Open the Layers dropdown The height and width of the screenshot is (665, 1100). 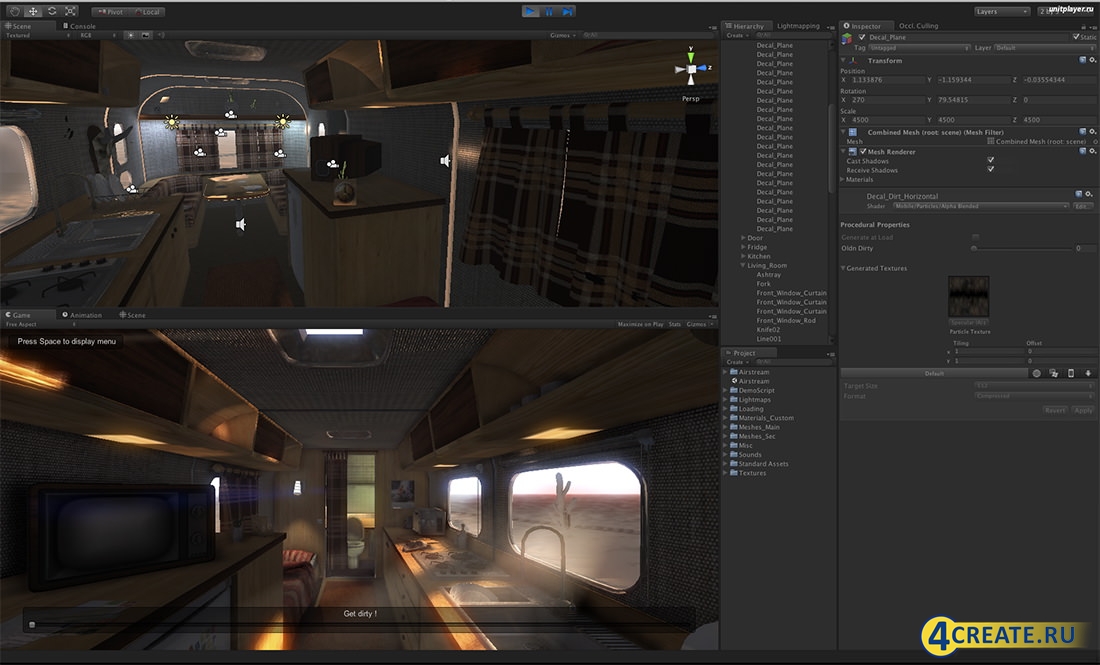click(1001, 11)
